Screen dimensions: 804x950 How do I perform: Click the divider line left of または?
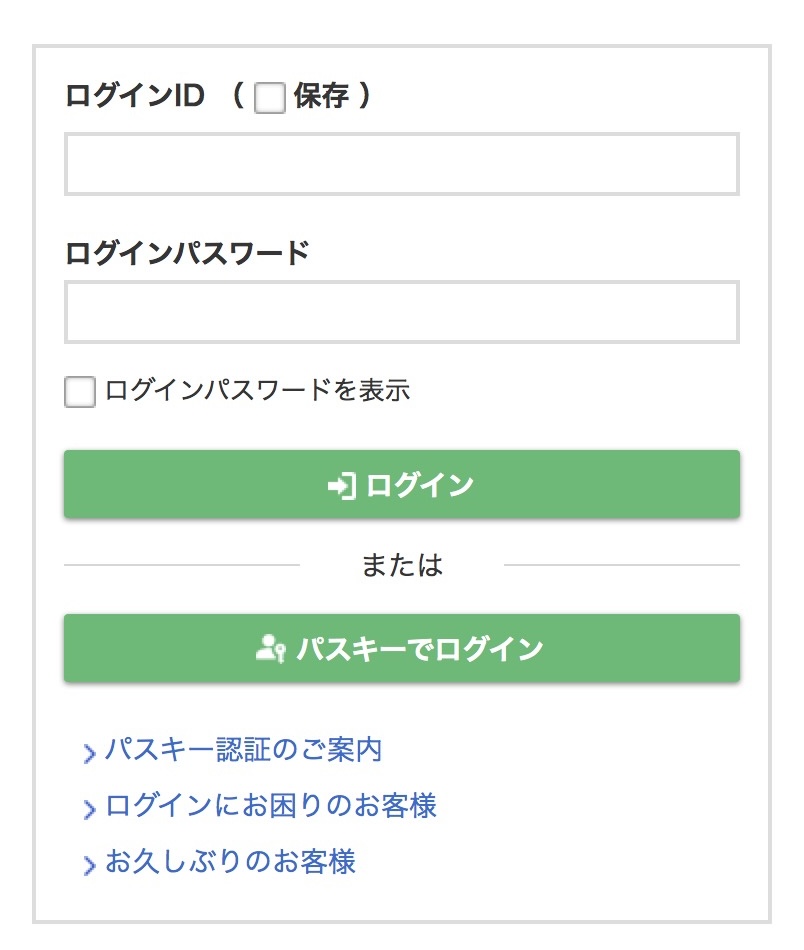point(181,566)
